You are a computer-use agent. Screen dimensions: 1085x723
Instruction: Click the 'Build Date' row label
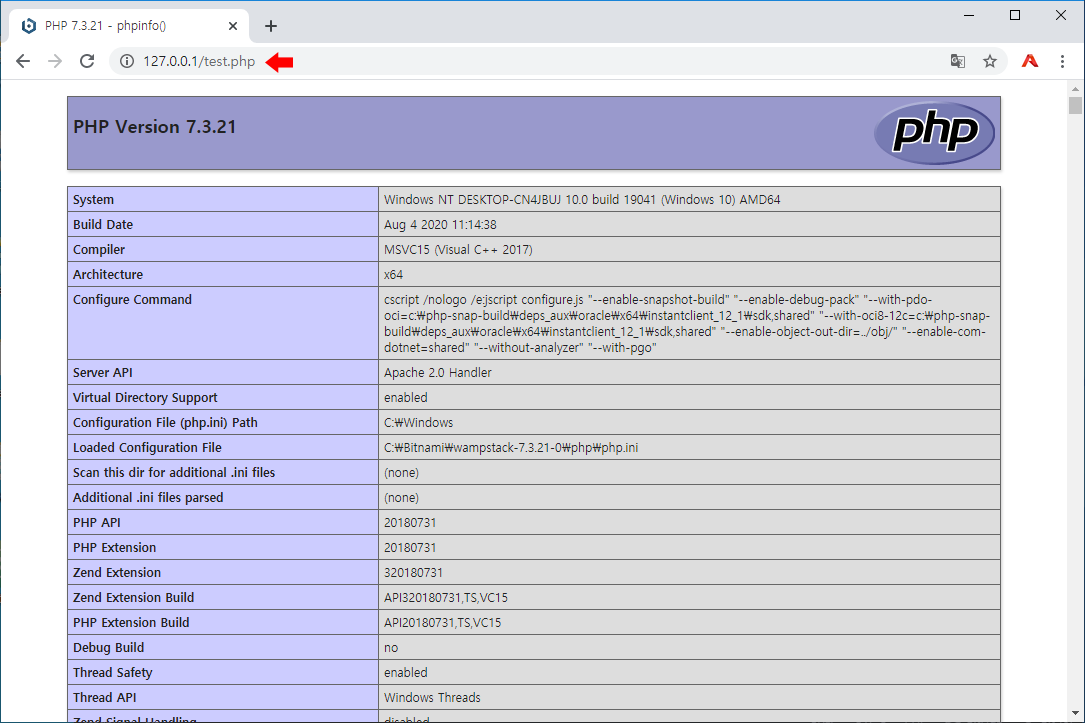[x=102, y=225]
